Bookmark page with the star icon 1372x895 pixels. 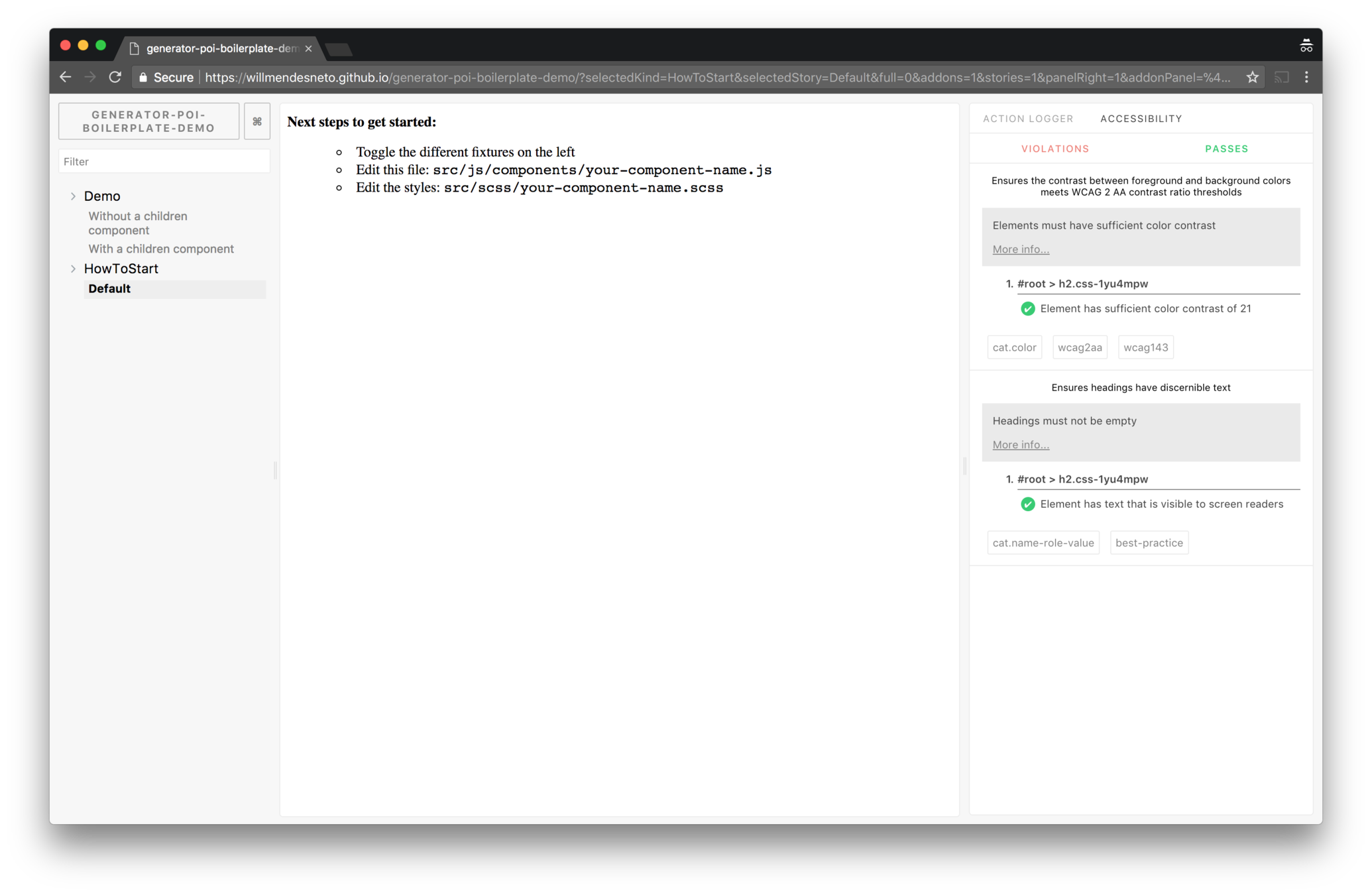point(1252,77)
